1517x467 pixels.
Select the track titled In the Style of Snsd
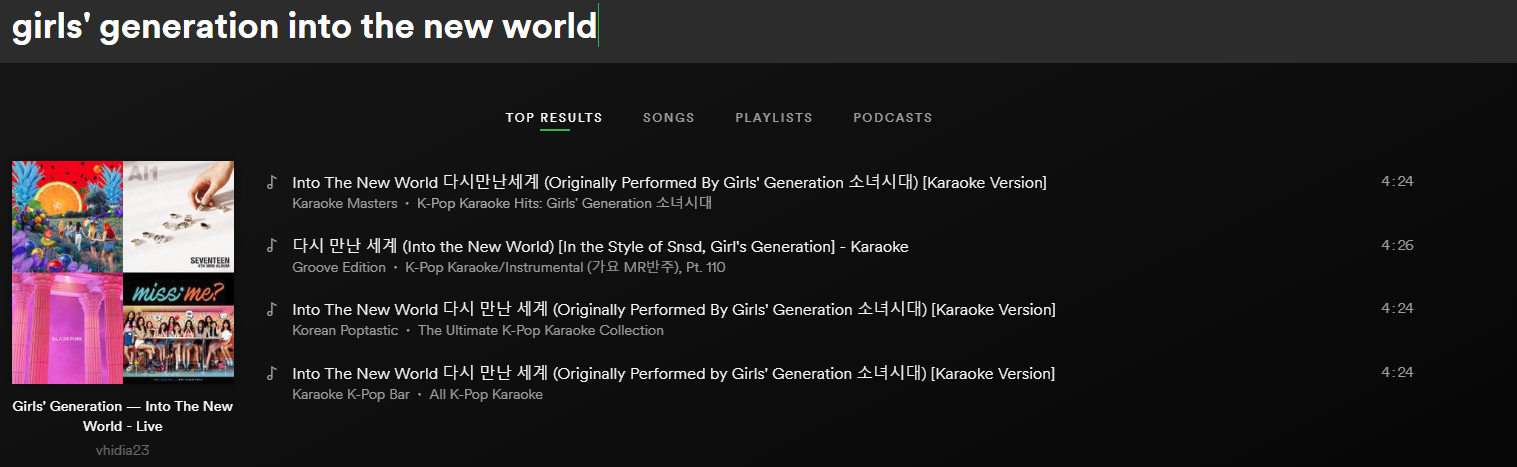(600, 246)
